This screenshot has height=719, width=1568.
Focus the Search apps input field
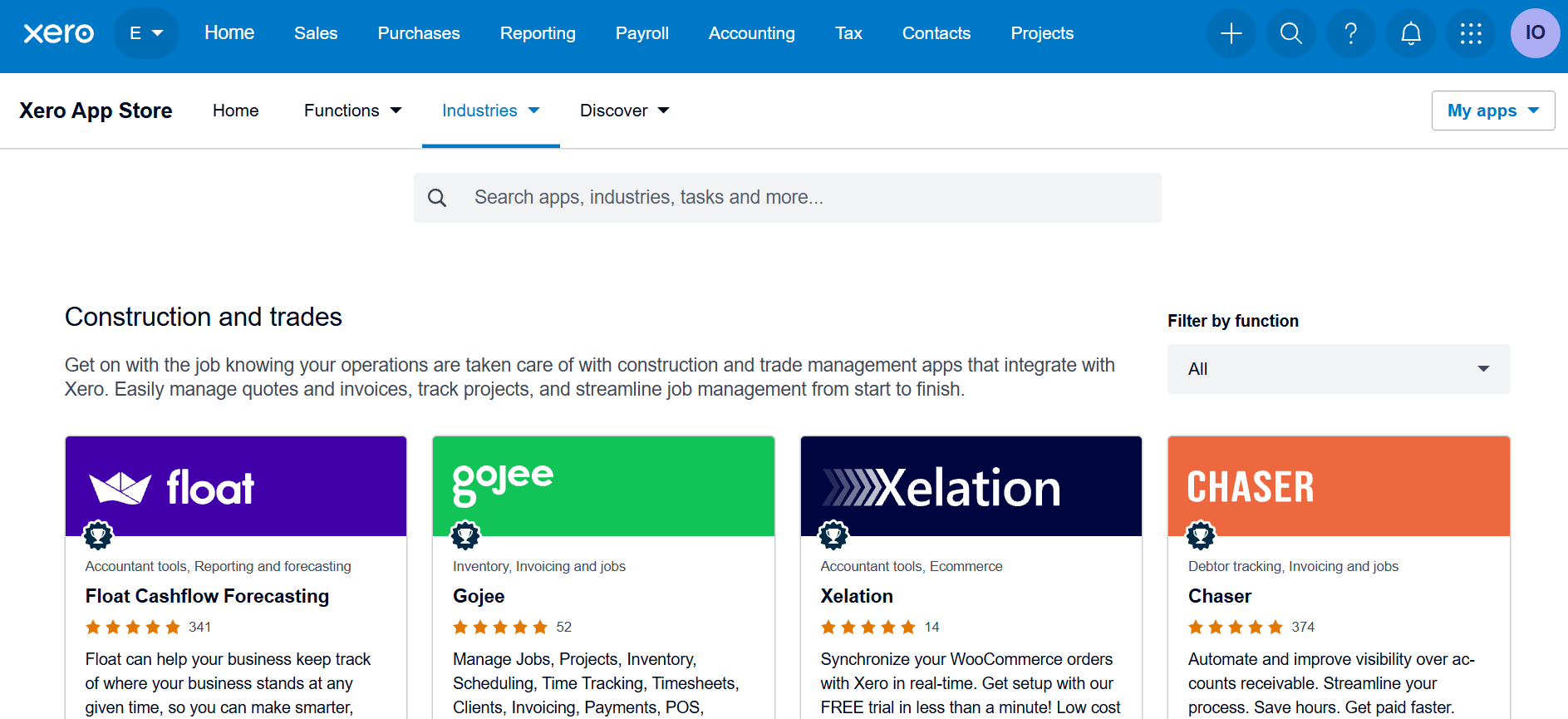tap(788, 198)
